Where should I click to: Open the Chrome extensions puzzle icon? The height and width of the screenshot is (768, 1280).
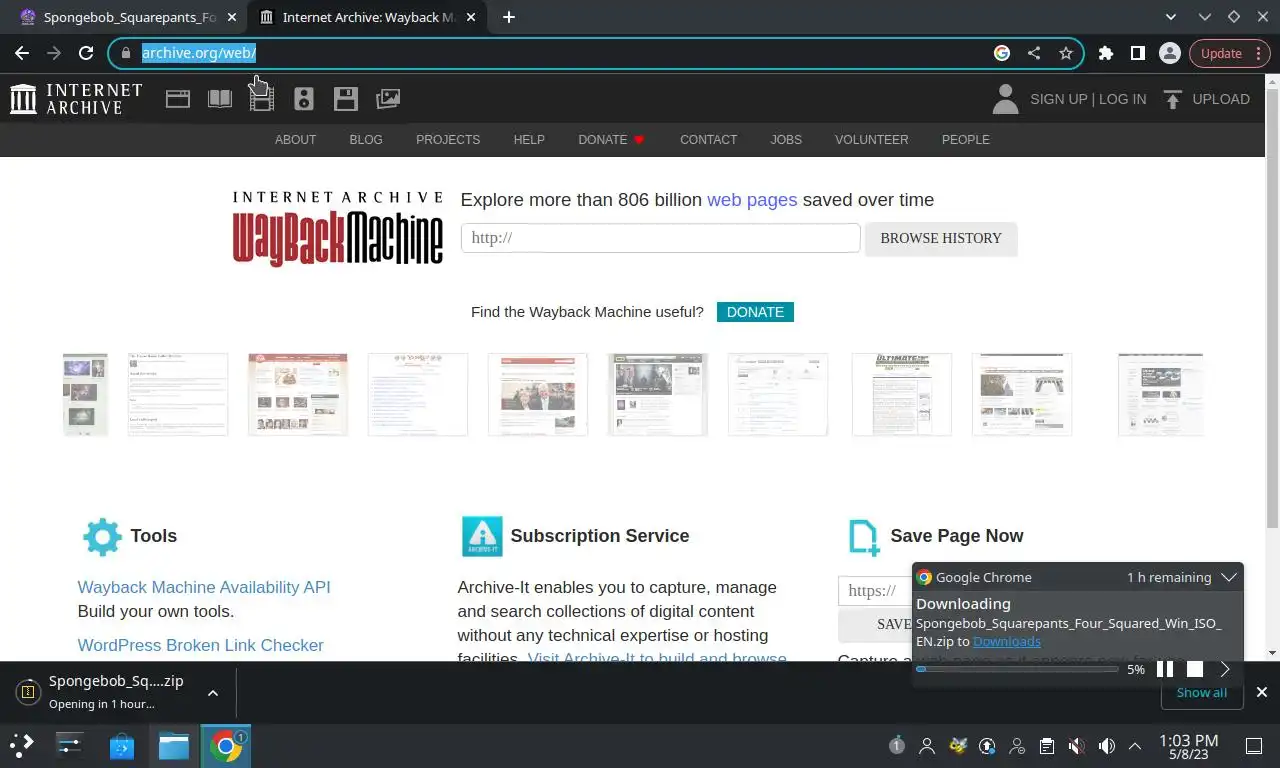(1106, 53)
